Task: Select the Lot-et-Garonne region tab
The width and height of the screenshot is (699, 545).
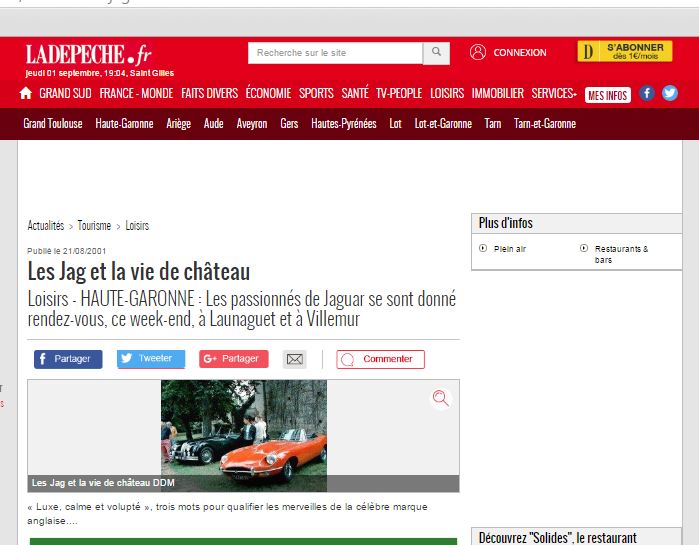Action: point(443,123)
